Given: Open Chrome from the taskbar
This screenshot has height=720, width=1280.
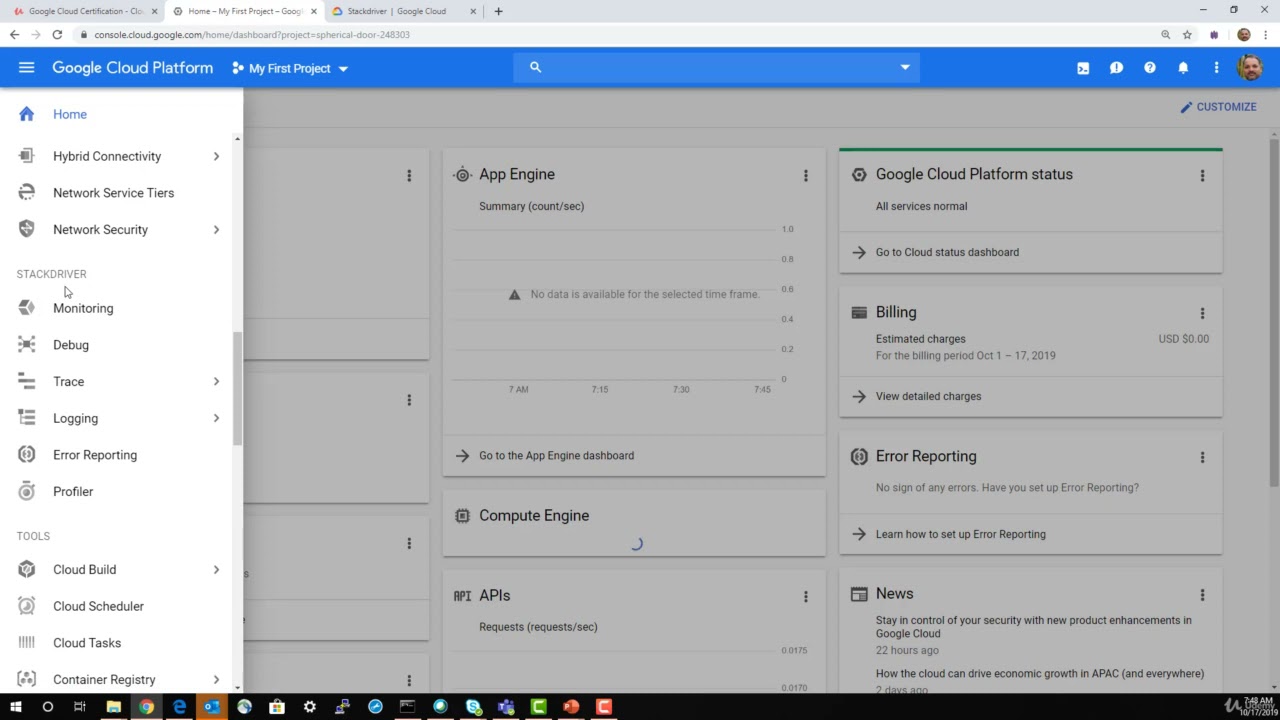Looking at the screenshot, I should [x=146, y=707].
